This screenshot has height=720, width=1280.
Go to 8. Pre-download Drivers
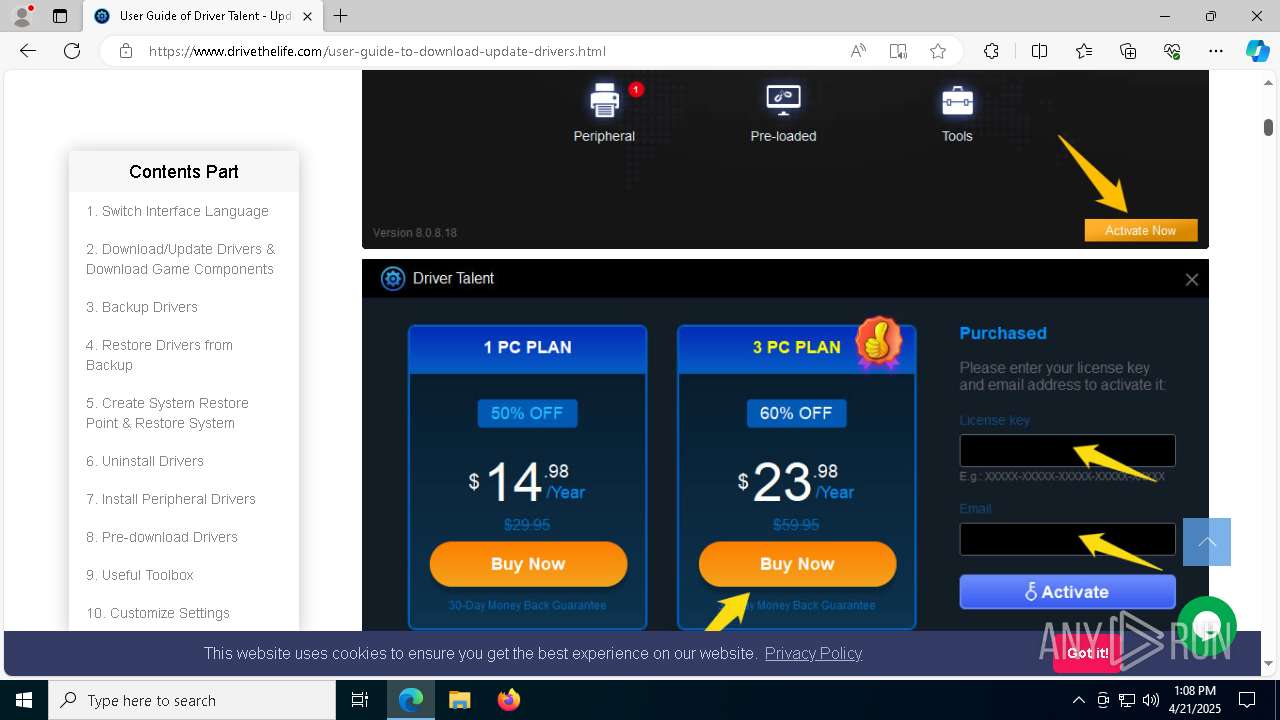point(162,537)
